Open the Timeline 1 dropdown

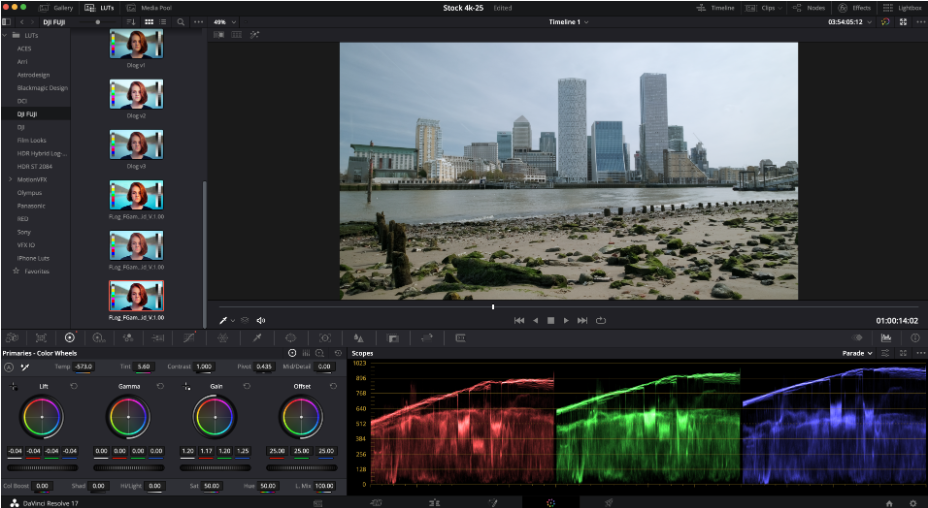569,21
